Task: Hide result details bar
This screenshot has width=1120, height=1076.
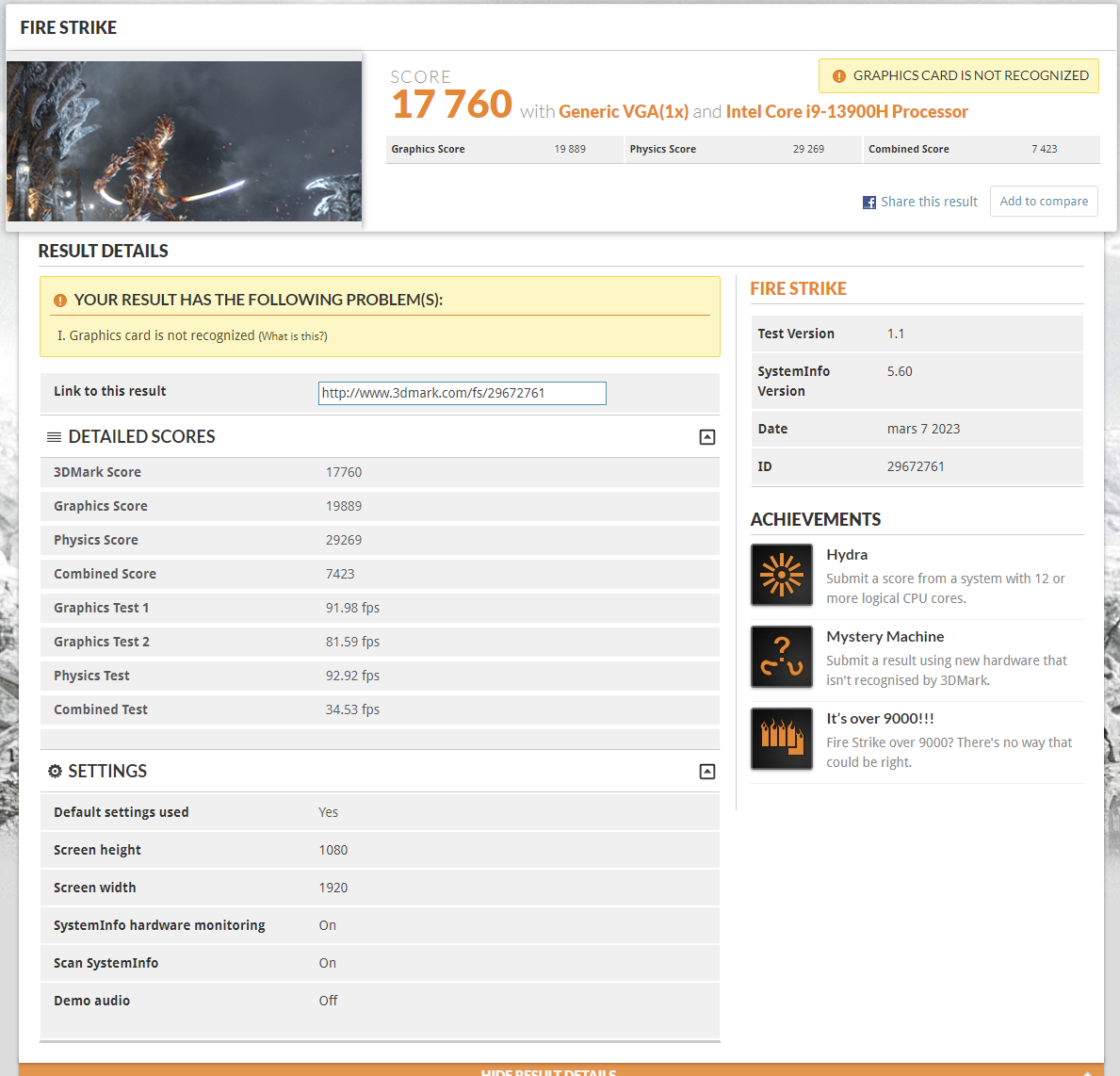Action: [561, 1070]
